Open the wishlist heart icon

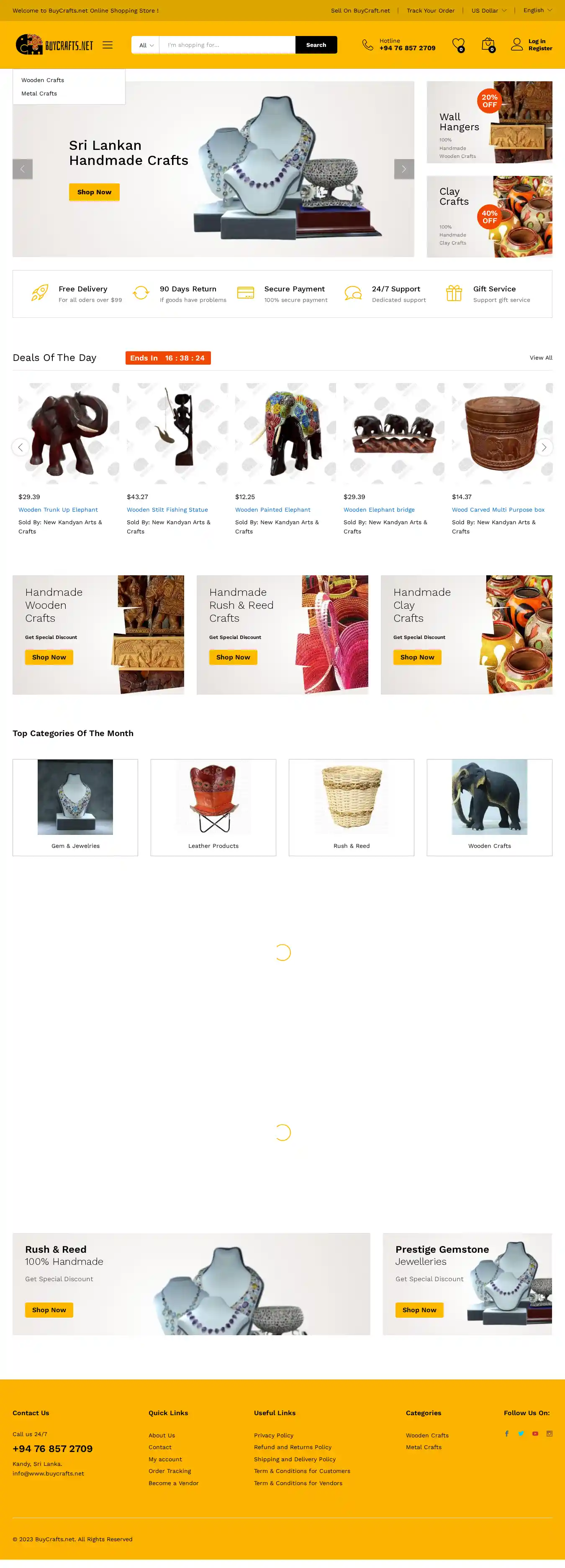(x=458, y=44)
